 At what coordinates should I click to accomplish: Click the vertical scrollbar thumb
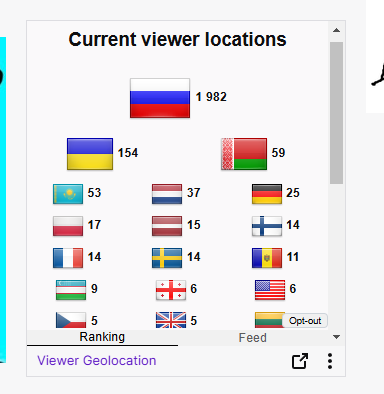[336, 113]
